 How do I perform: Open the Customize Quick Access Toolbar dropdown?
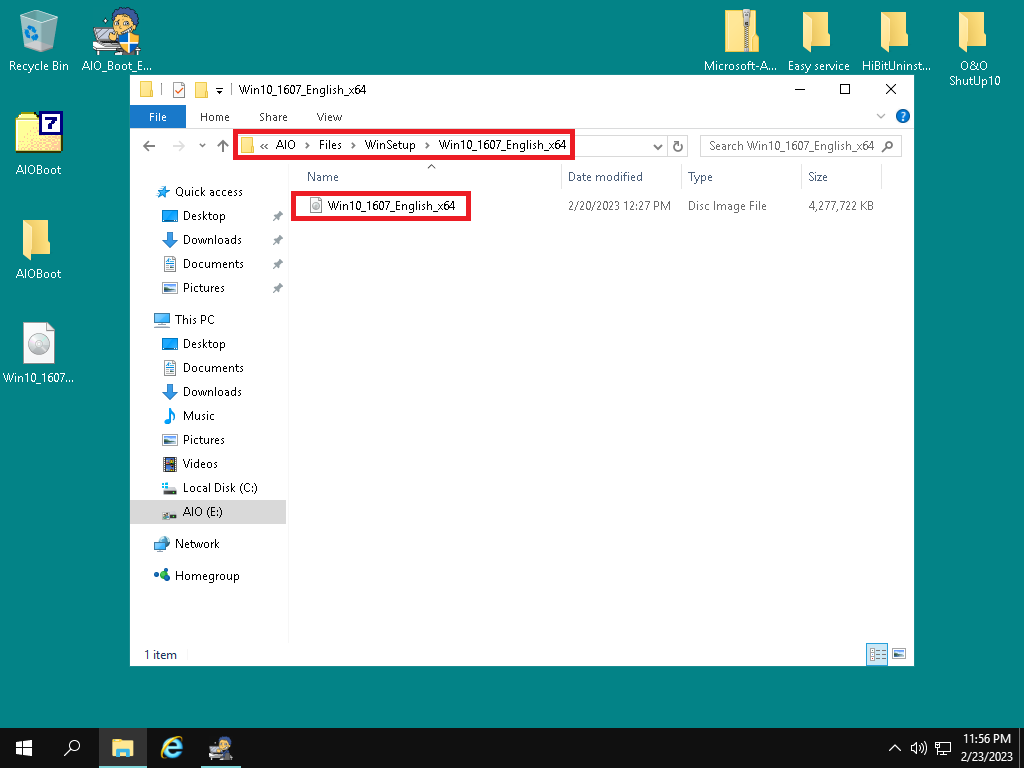coord(219,90)
